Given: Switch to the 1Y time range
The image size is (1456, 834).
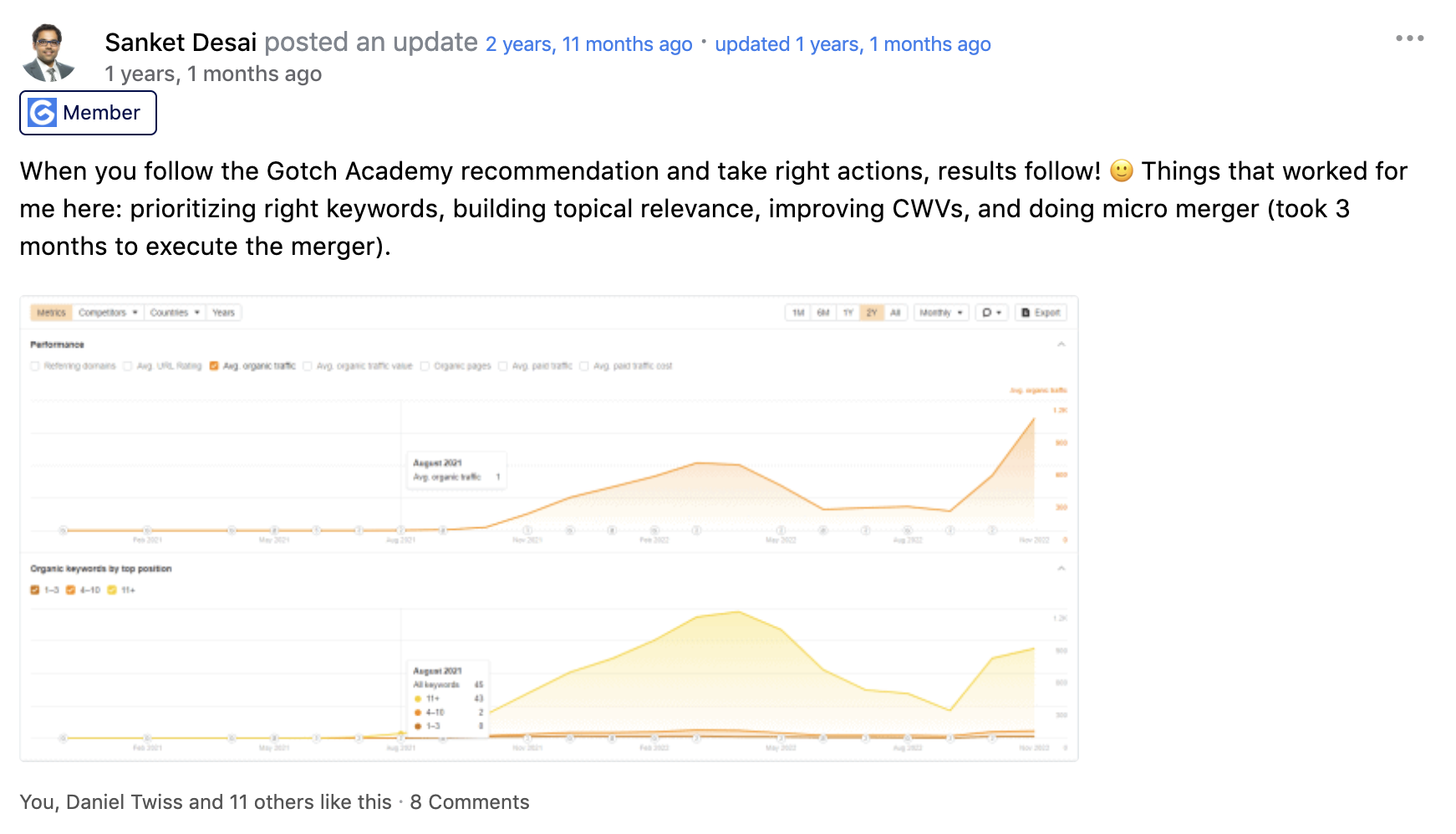Looking at the screenshot, I should pos(848,313).
